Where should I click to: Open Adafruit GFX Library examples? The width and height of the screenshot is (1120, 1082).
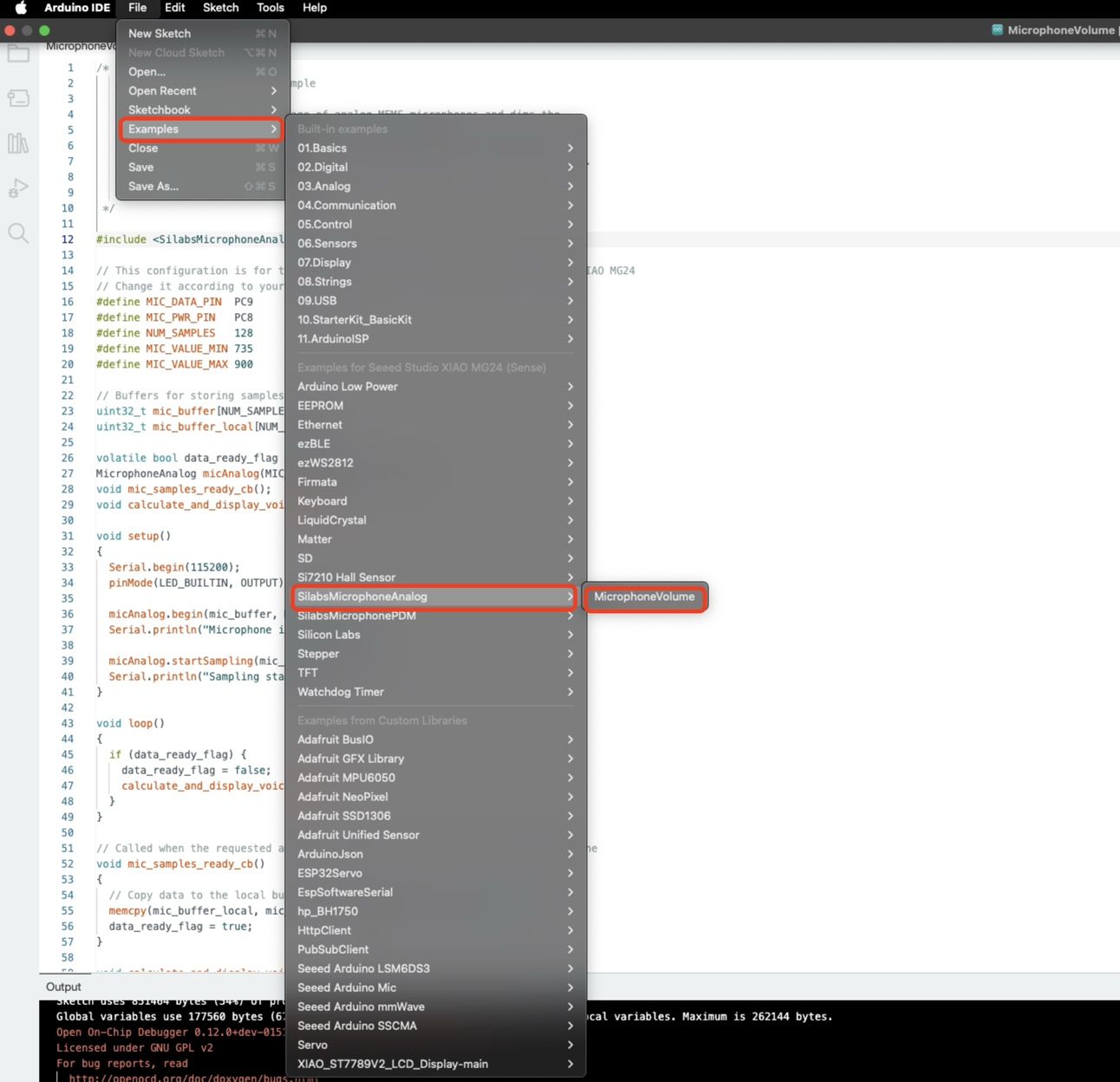pyautogui.click(x=435, y=759)
